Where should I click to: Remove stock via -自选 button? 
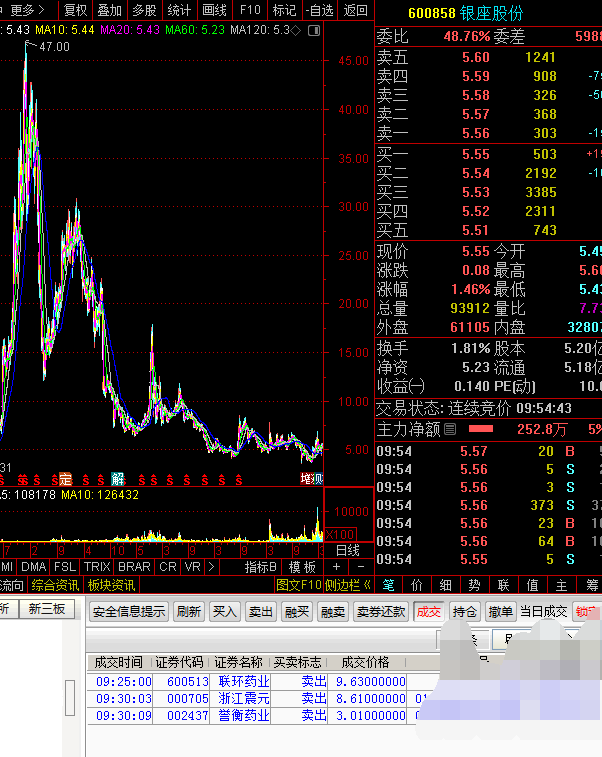[320, 10]
